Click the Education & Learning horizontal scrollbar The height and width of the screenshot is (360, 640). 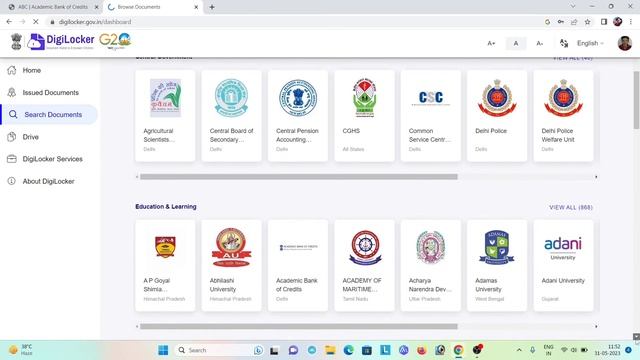click(299, 327)
